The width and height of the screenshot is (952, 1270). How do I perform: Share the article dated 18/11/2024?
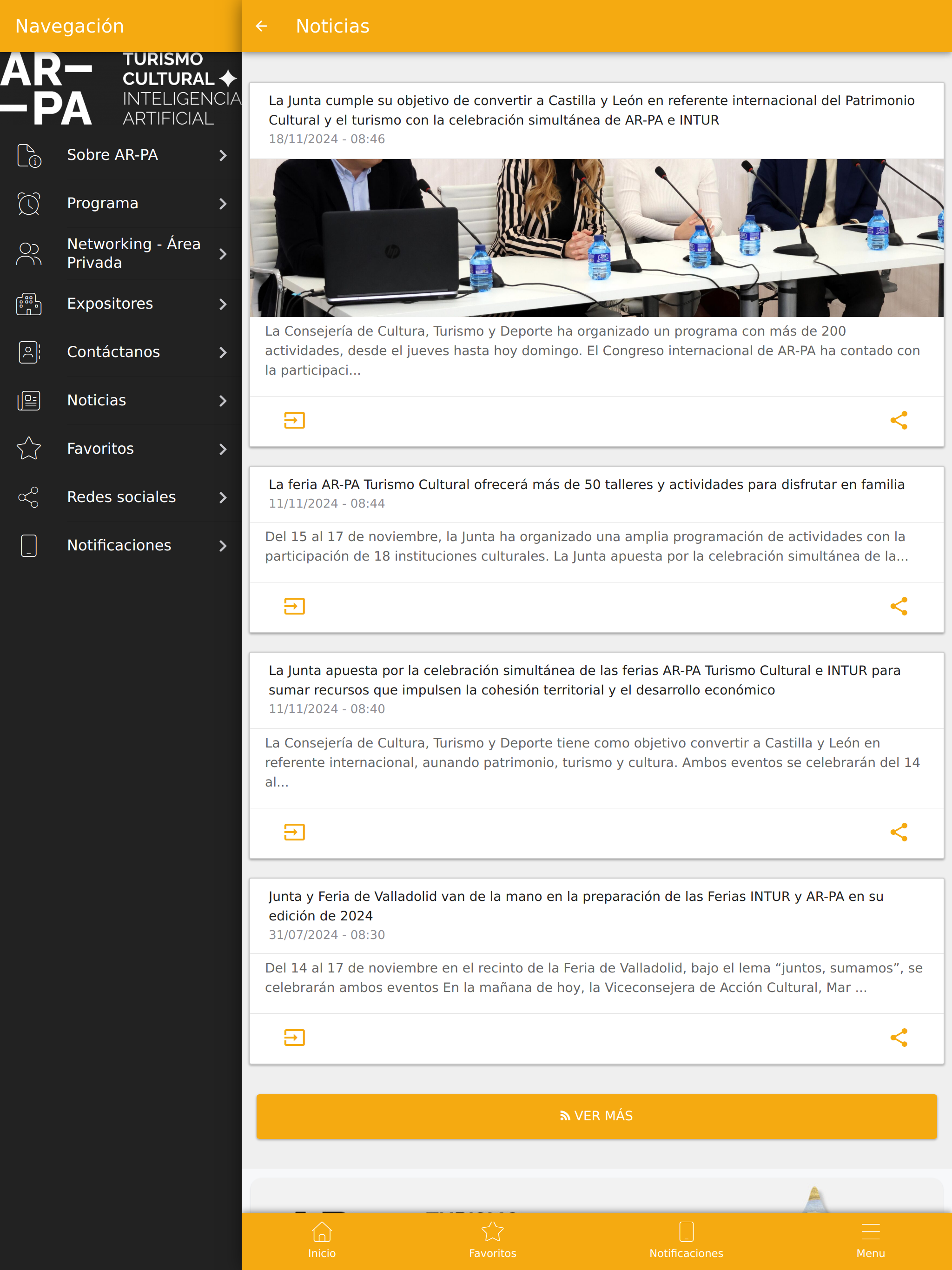point(899,420)
